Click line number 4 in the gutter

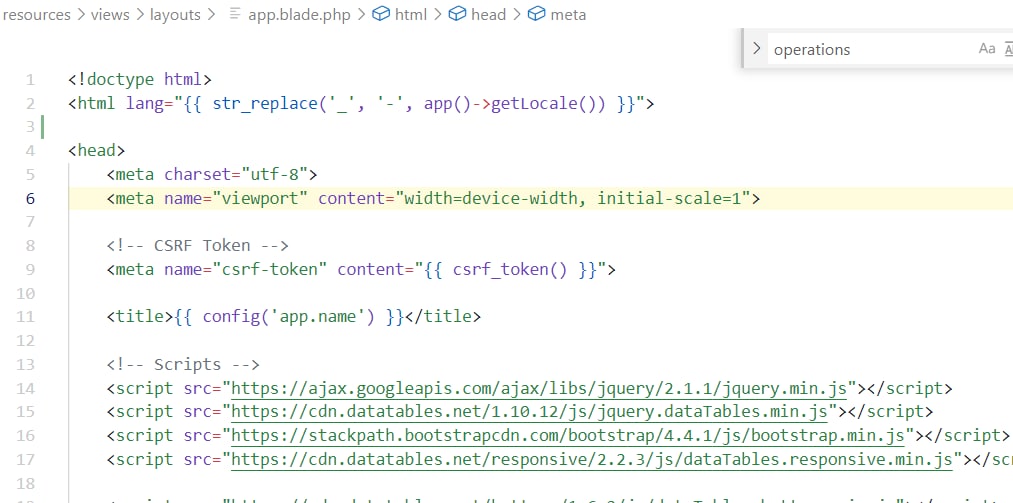coord(30,151)
